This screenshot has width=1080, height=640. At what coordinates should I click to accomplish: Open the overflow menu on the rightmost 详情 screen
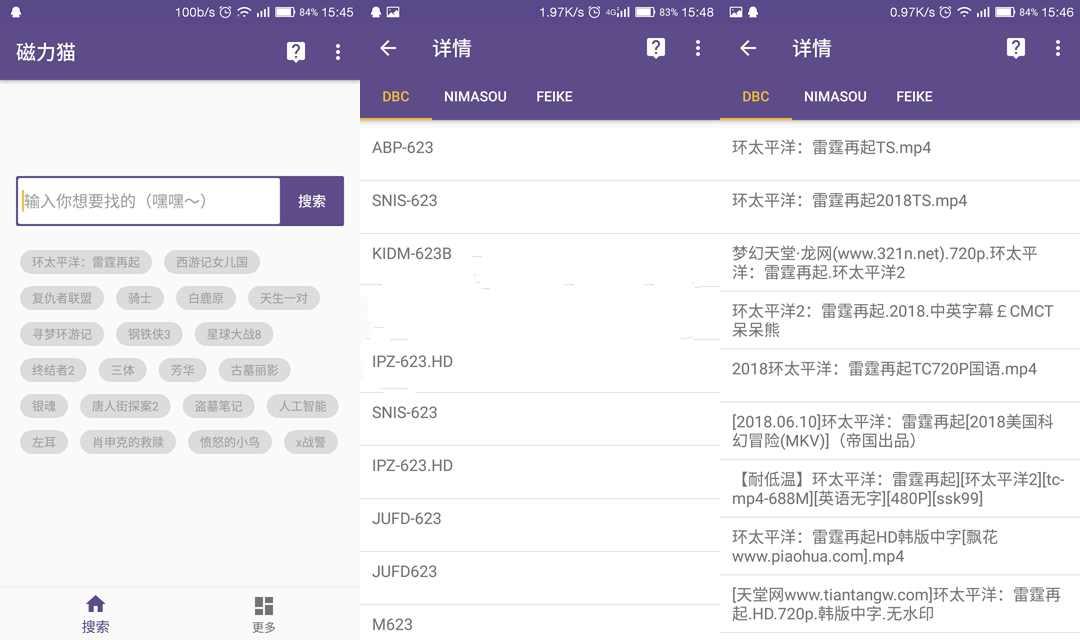point(1058,48)
